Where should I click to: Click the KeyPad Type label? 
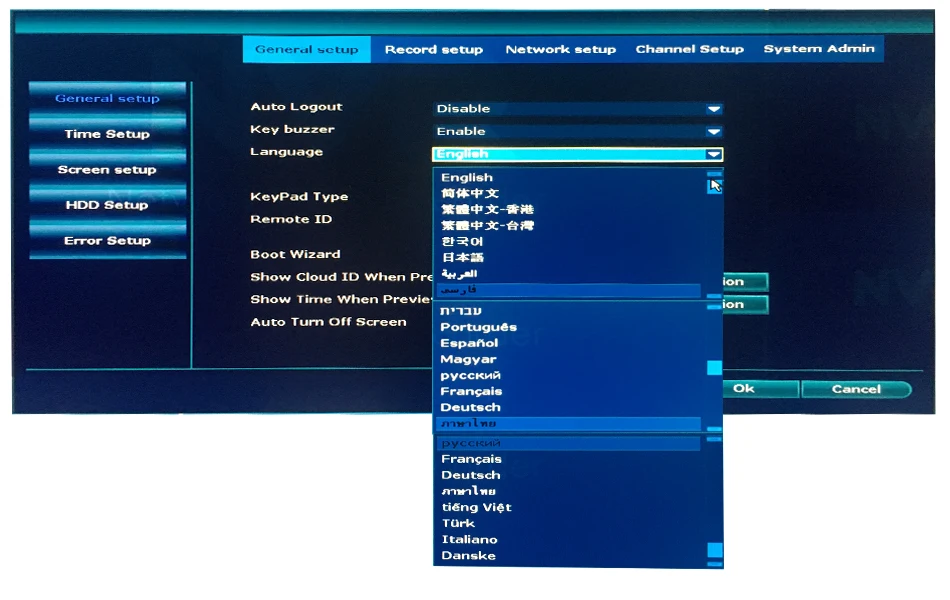(x=299, y=196)
